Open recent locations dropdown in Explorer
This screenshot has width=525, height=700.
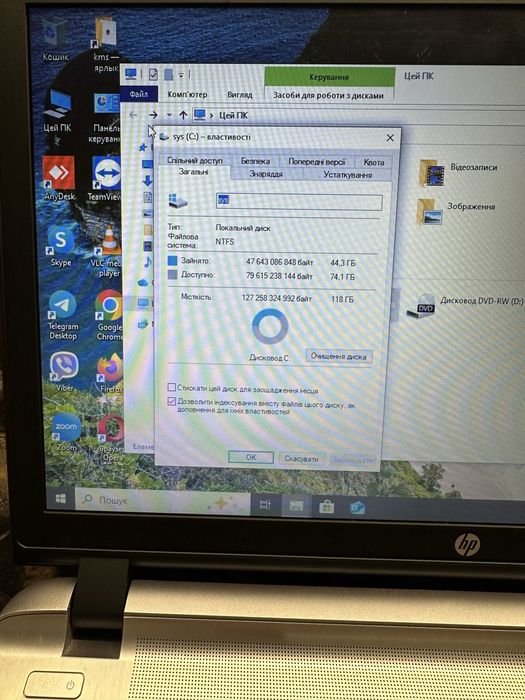169,115
